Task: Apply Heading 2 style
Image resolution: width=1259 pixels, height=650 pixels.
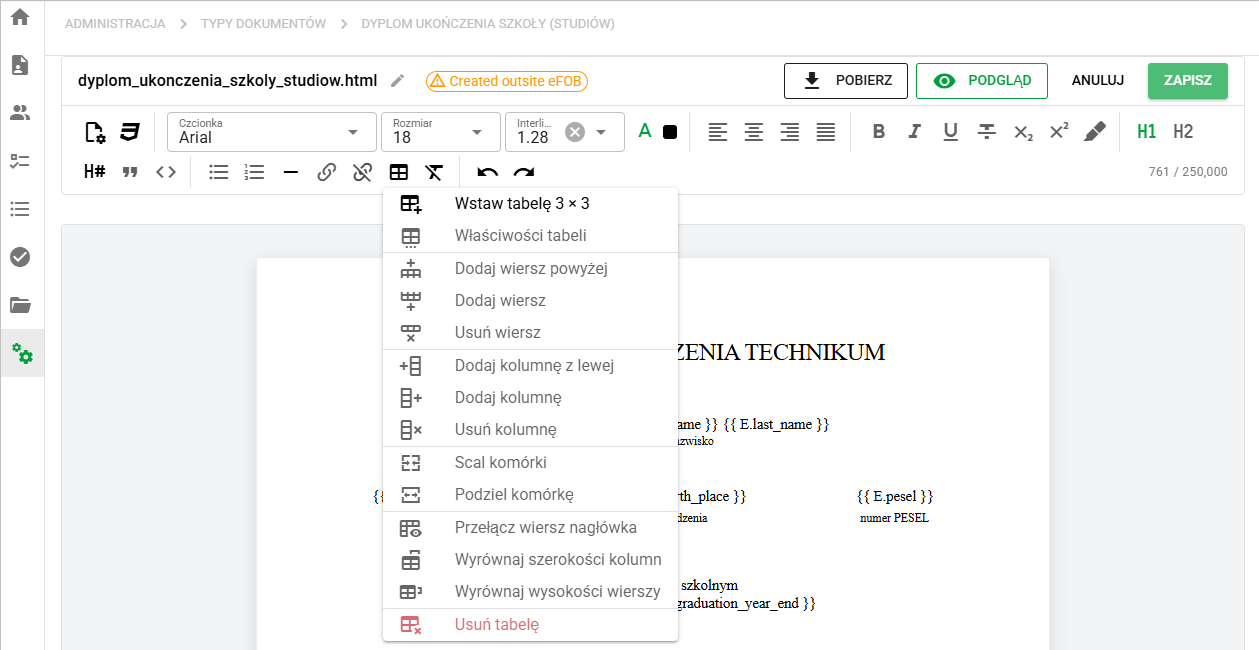Action: [x=1183, y=132]
